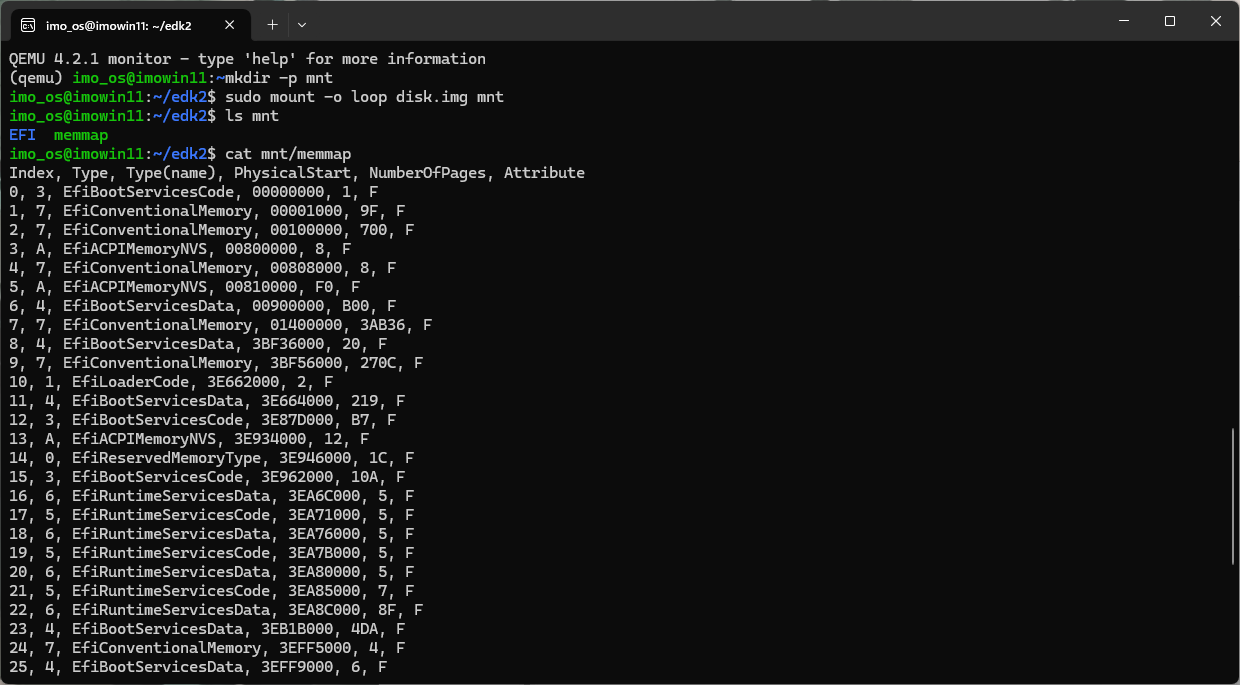
Task: Click the memmap column header line
Action: pyautogui.click(x=297, y=173)
